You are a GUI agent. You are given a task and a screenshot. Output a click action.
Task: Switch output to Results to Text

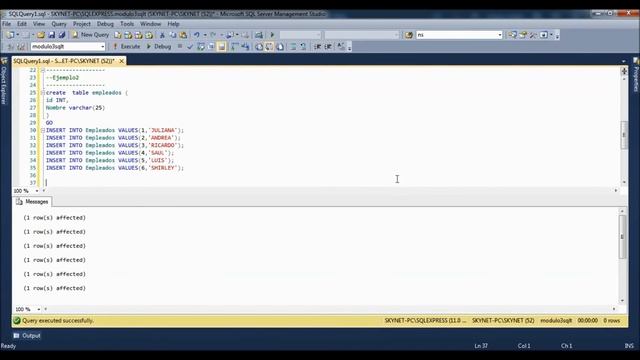point(259,47)
